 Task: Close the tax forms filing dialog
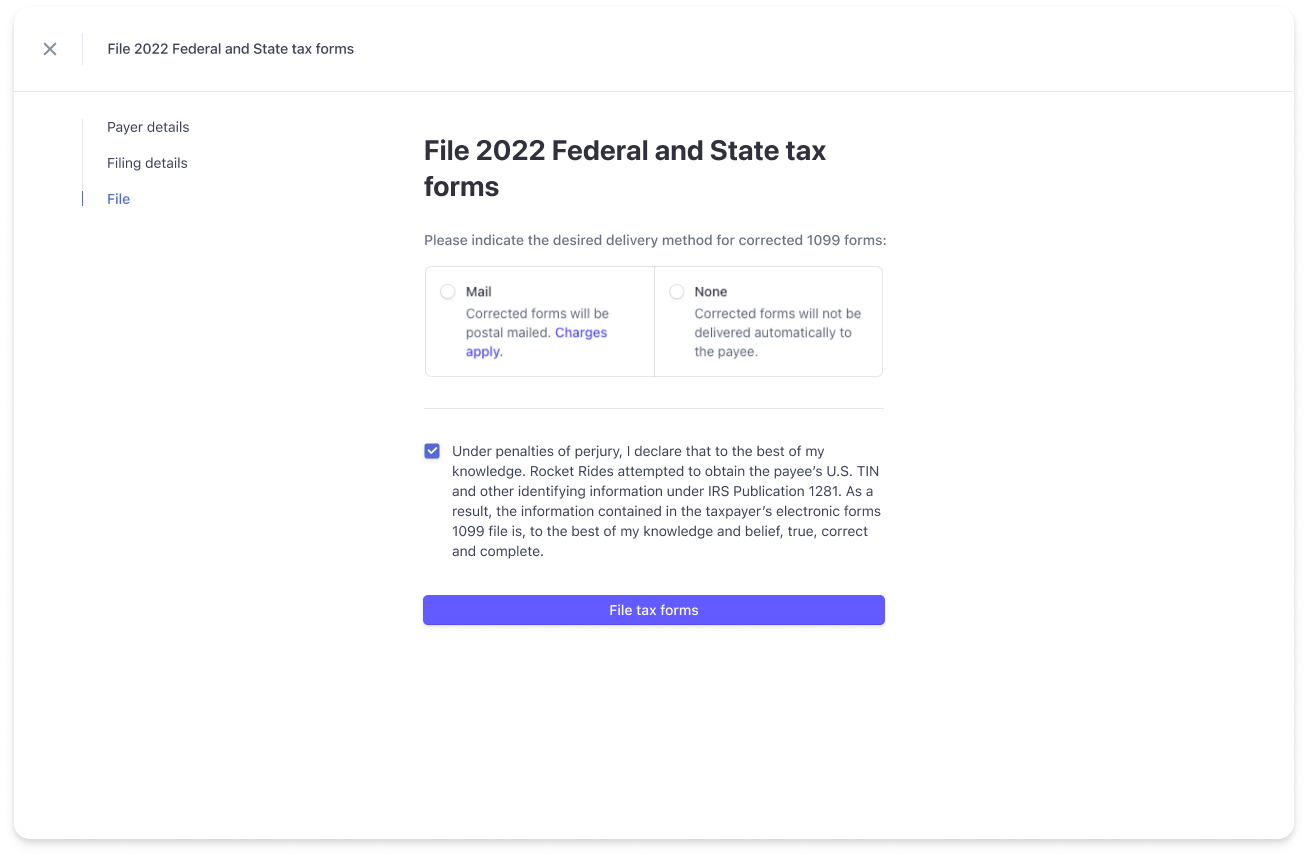(x=49, y=48)
